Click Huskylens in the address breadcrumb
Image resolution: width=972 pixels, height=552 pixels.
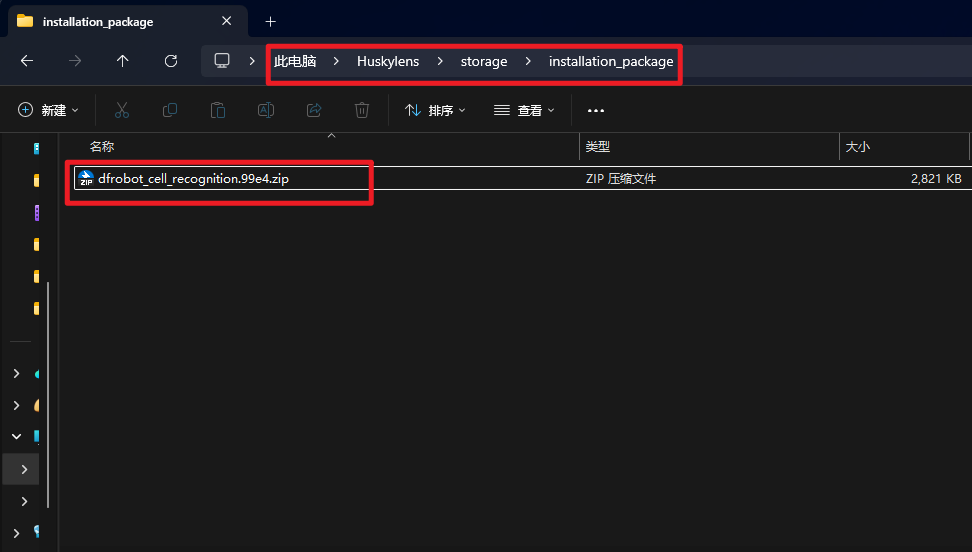click(388, 61)
